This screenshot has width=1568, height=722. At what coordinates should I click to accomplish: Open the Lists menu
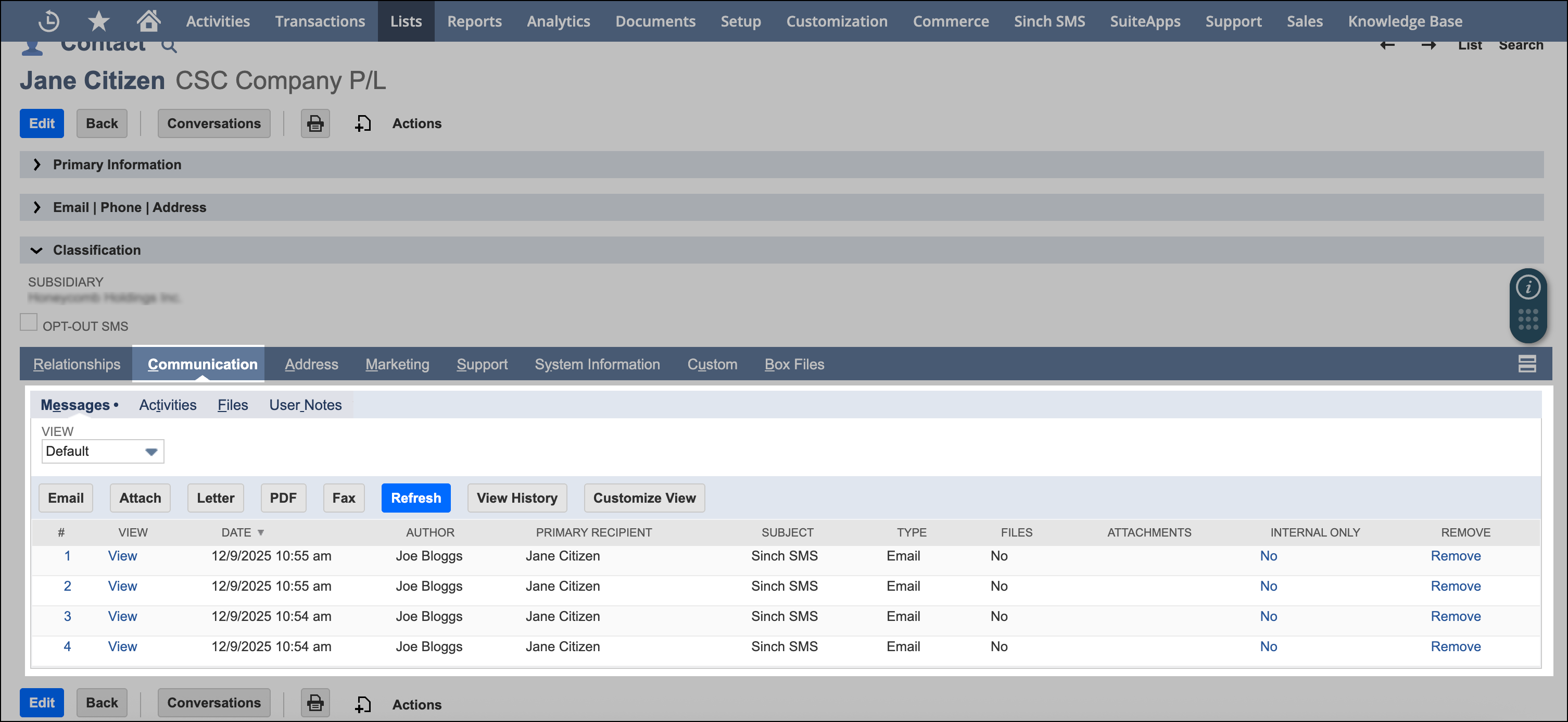point(406,21)
